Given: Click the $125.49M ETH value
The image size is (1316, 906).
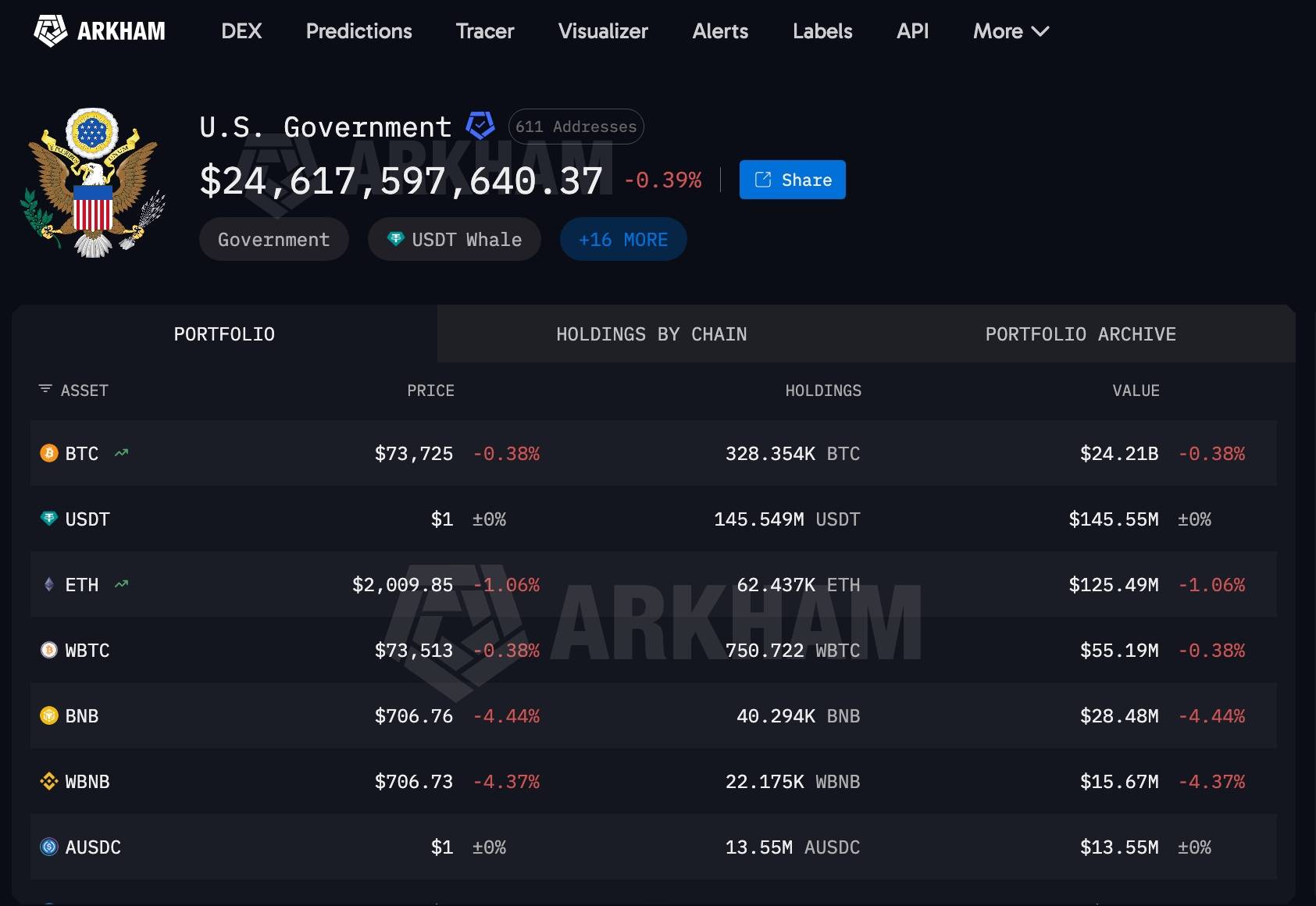Looking at the screenshot, I should [x=1114, y=585].
